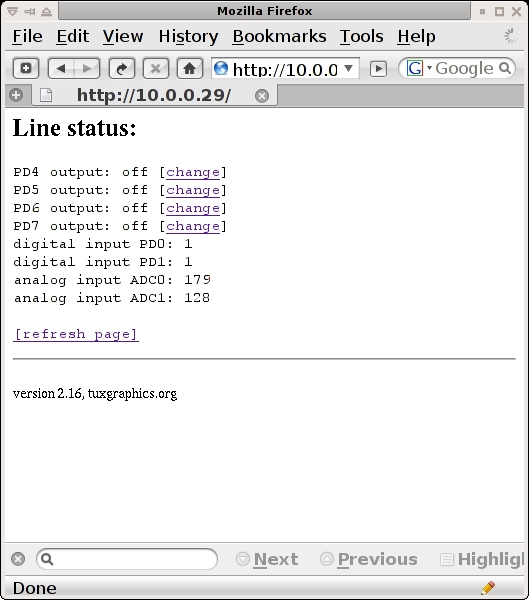Click the magnifier icon in Google search box
Viewport: 529px width, 600px height.
click(x=505, y=68)
